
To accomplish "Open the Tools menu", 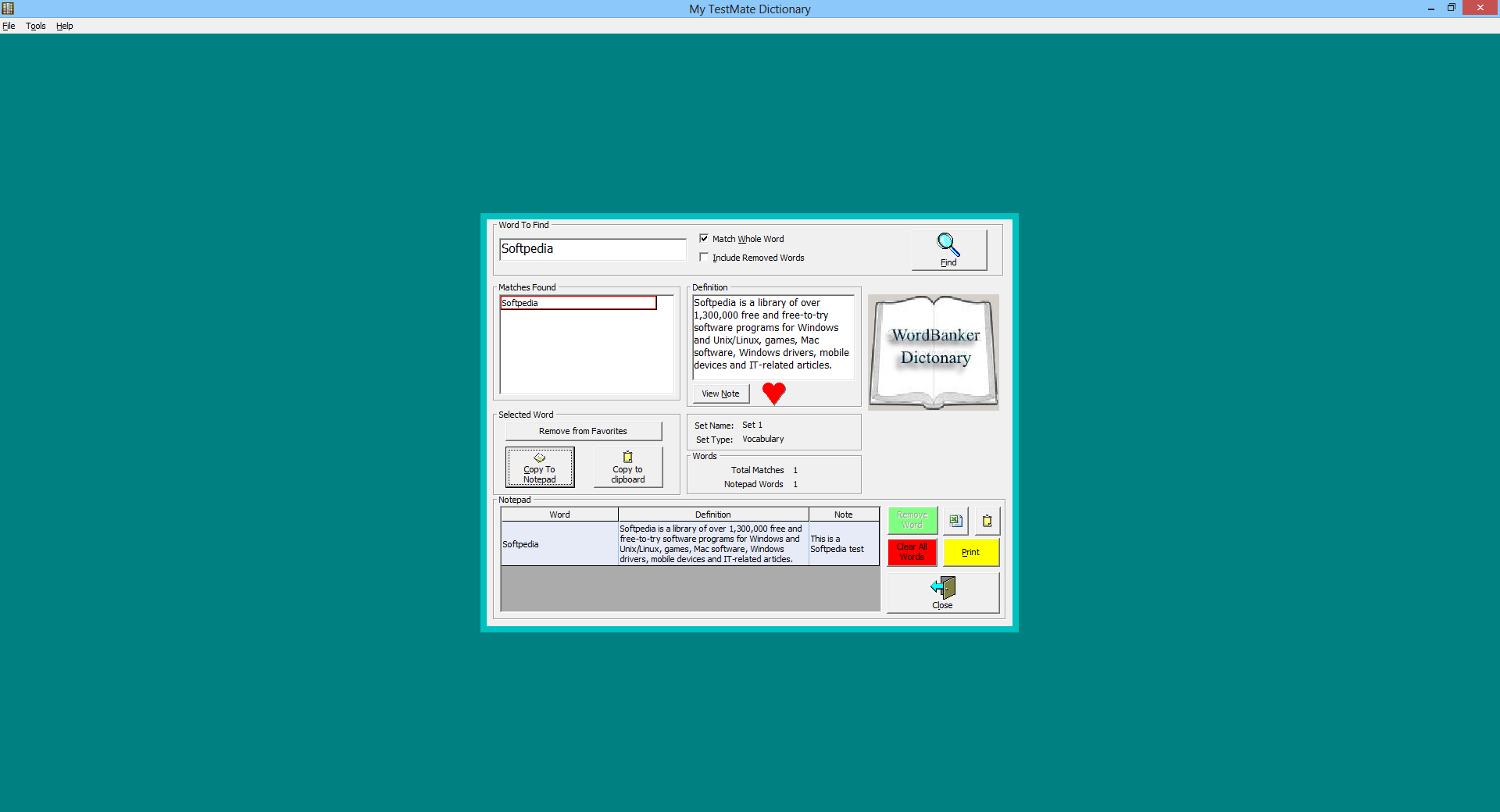I will click(x=36, y=26).
